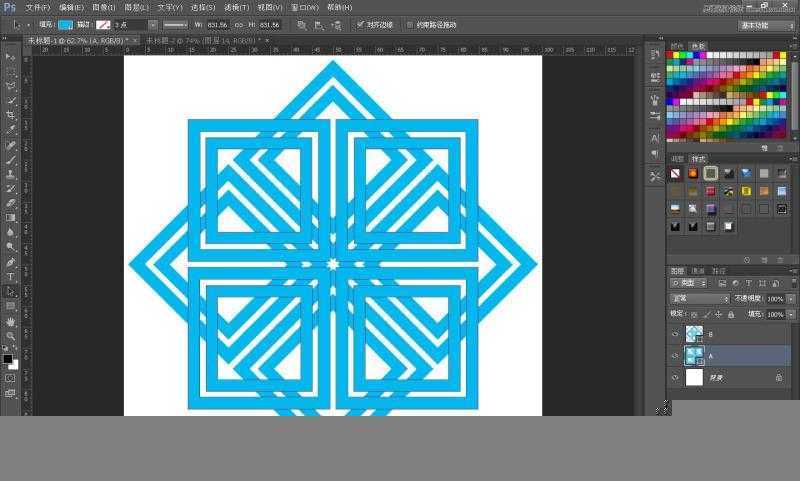Open tool preset picker arrow in options bar
The image size is (800, 481).
tap(28, 25)
